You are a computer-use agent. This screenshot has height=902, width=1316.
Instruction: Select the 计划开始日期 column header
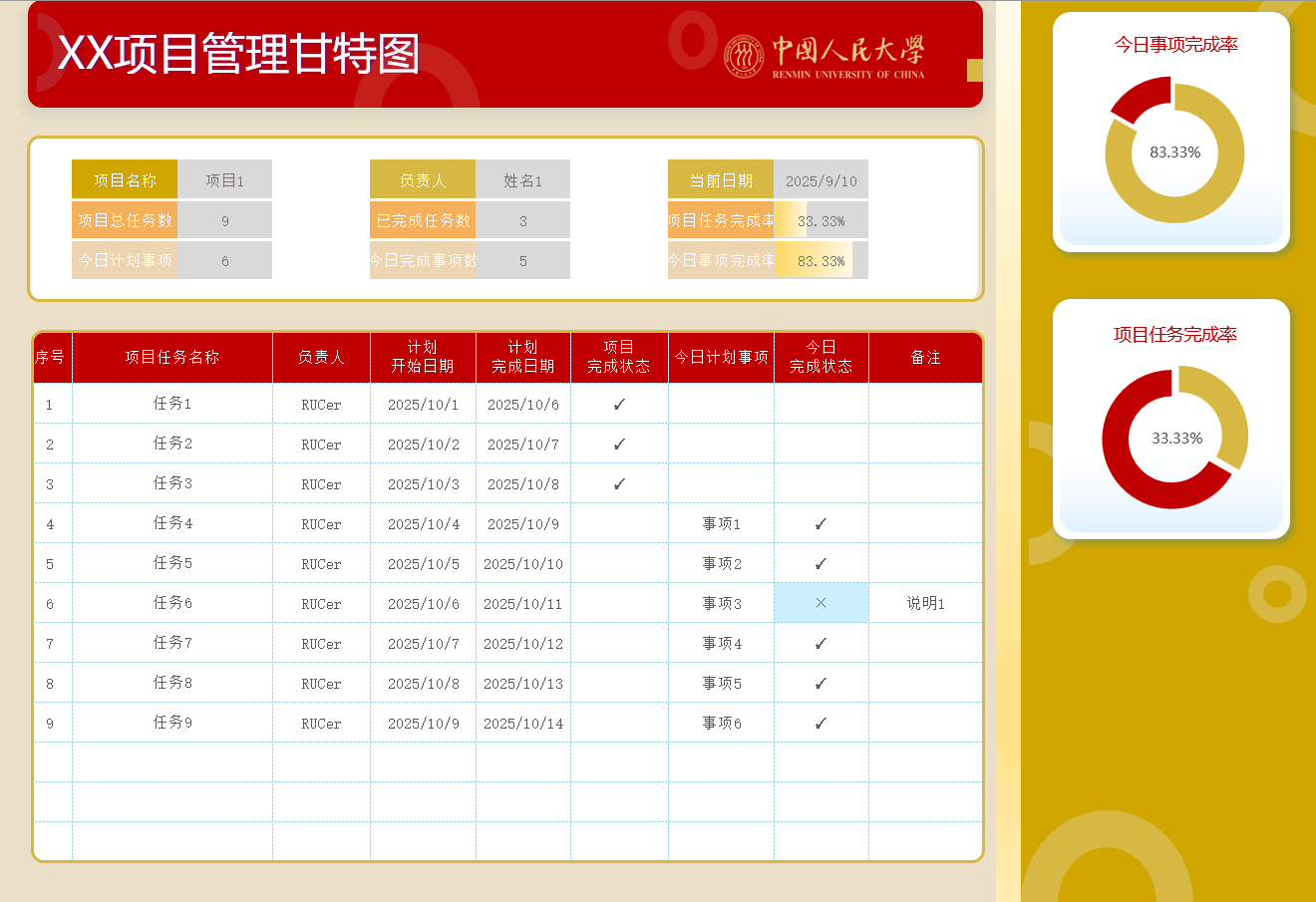point(423,357)
